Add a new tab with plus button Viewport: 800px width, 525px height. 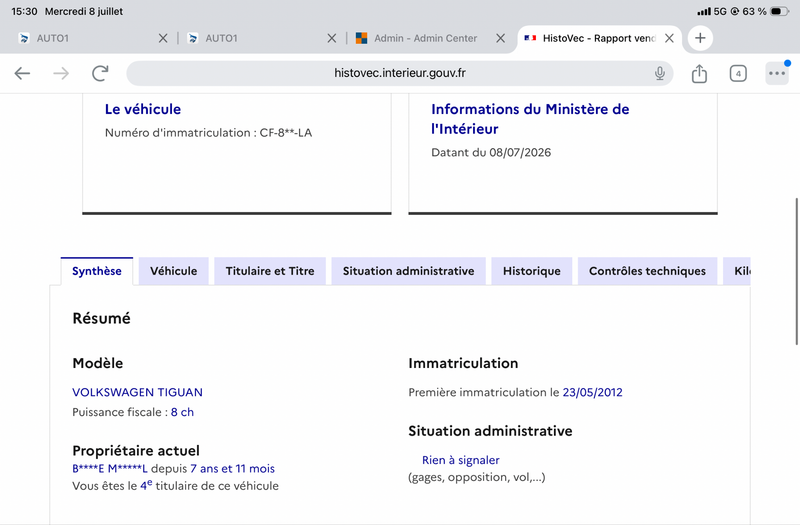pos(700,38)
